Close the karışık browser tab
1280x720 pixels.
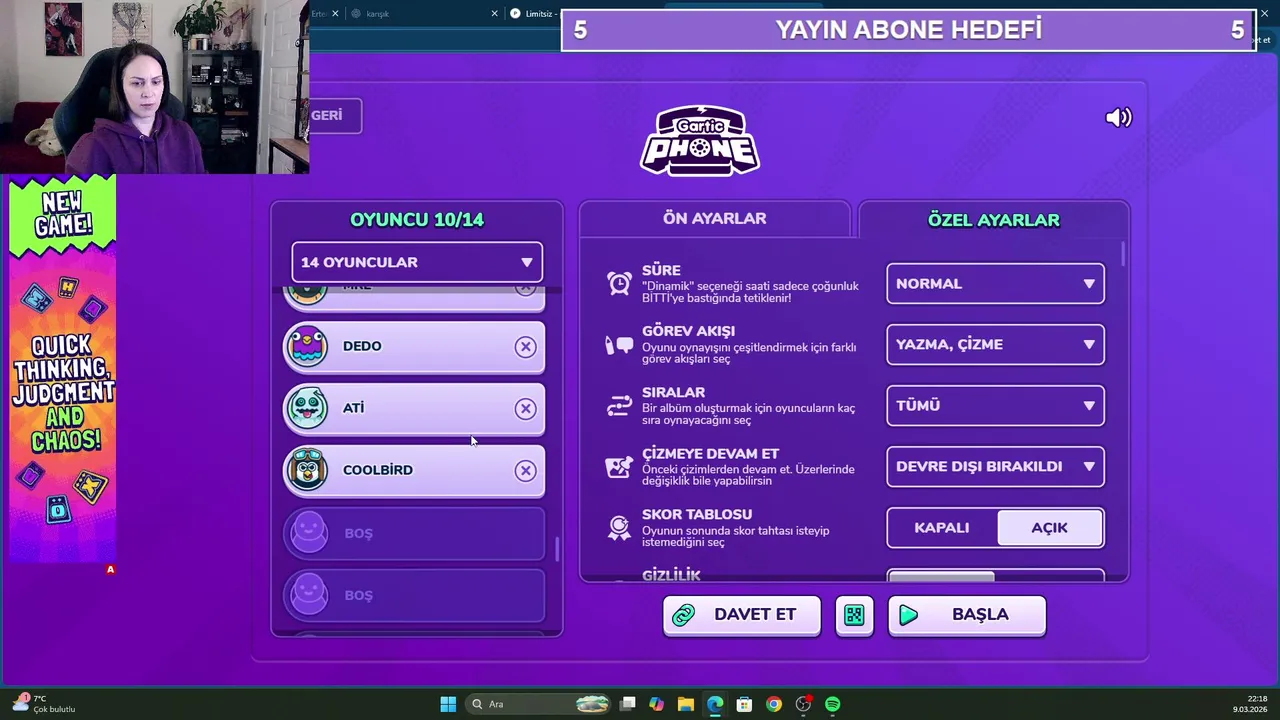point(494,14)
